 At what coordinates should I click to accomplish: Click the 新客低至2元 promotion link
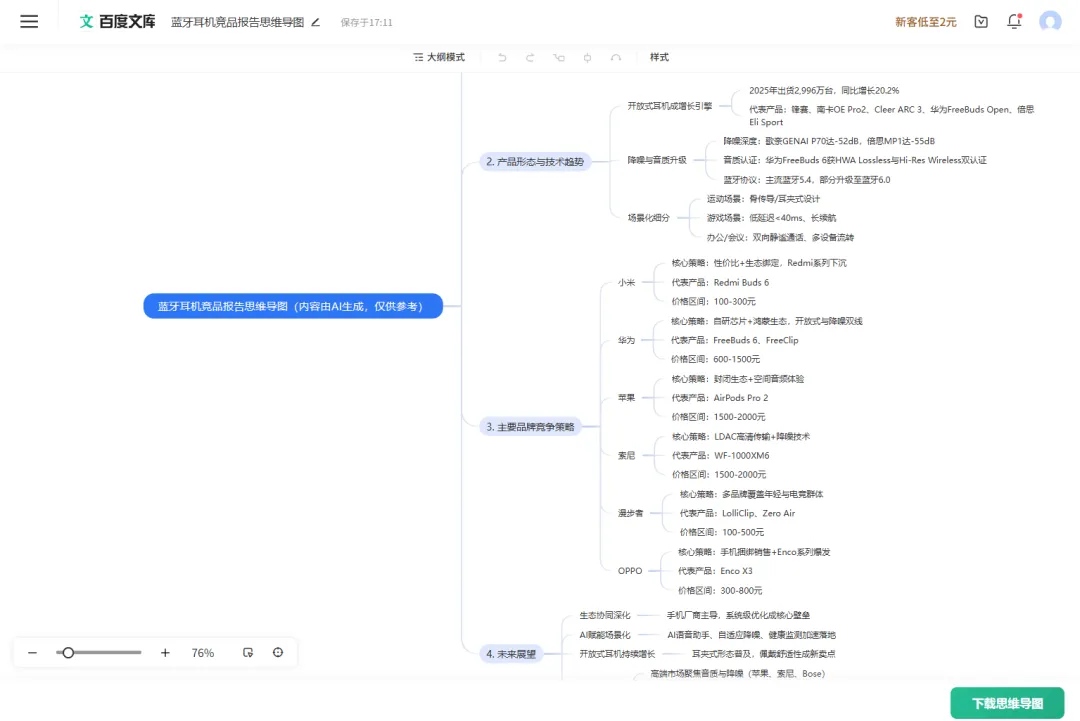pos(926,22)
